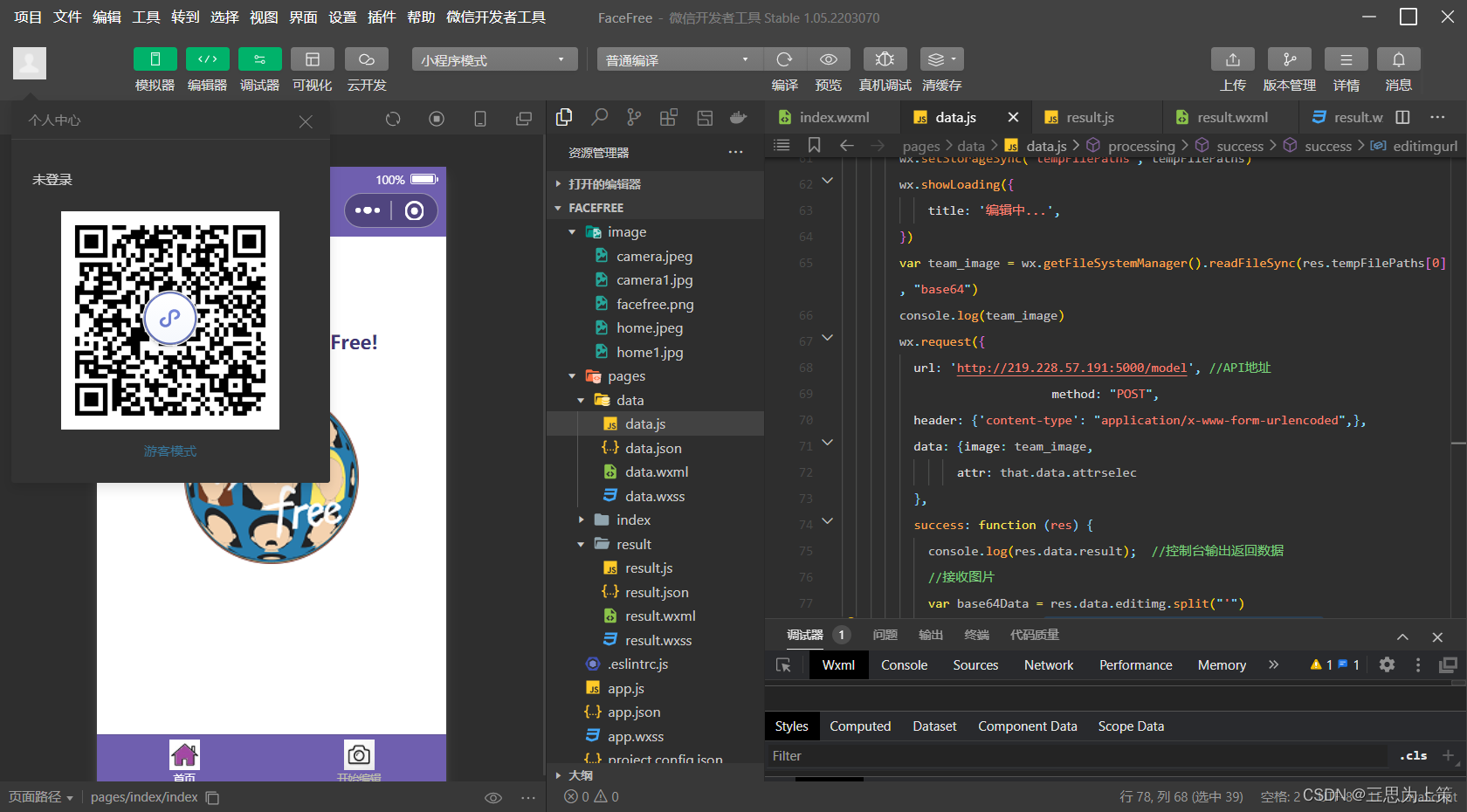Switch to the result.wxml editor tab

pos(1232,117)
